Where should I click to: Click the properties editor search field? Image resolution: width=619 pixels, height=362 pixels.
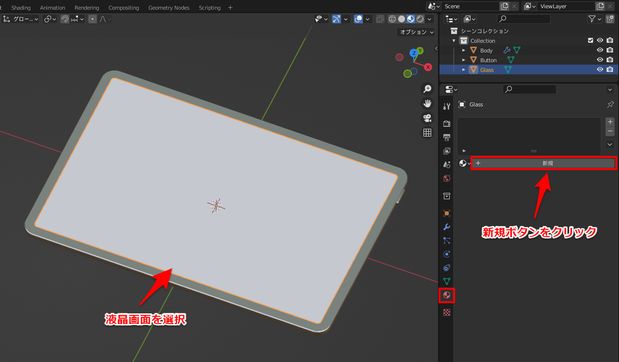[529, 89]
